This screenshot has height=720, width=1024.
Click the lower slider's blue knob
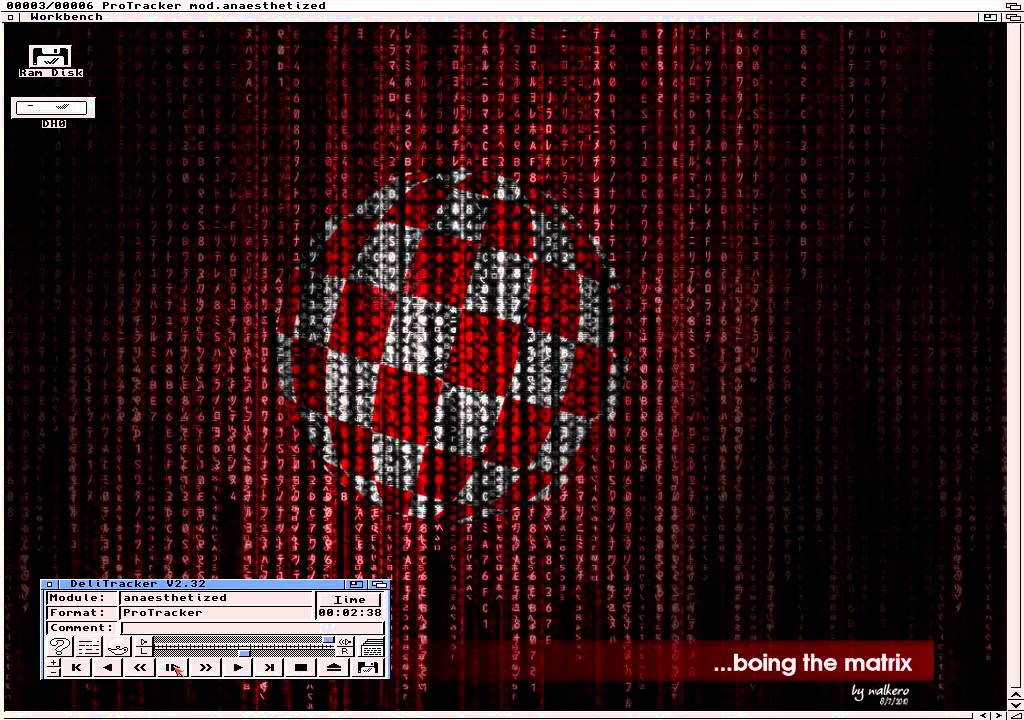[x=244, y=653]
